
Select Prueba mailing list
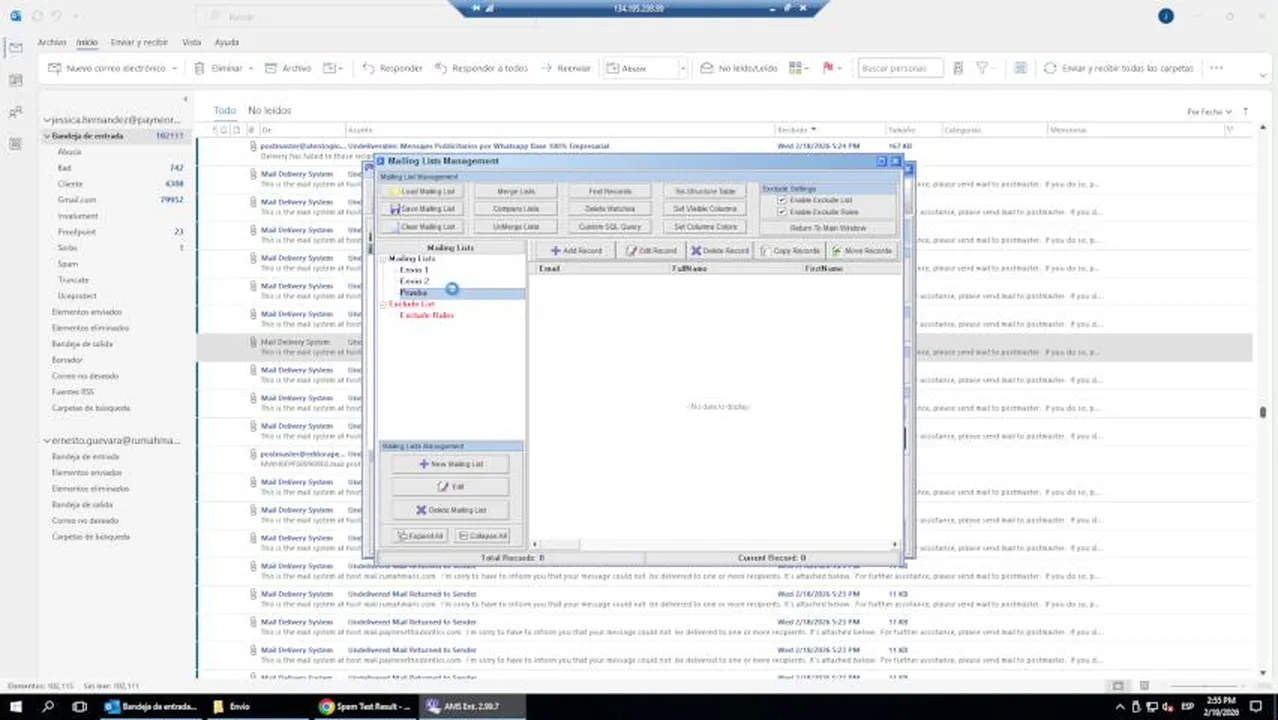pyautogui.click(x=413, y=293)
